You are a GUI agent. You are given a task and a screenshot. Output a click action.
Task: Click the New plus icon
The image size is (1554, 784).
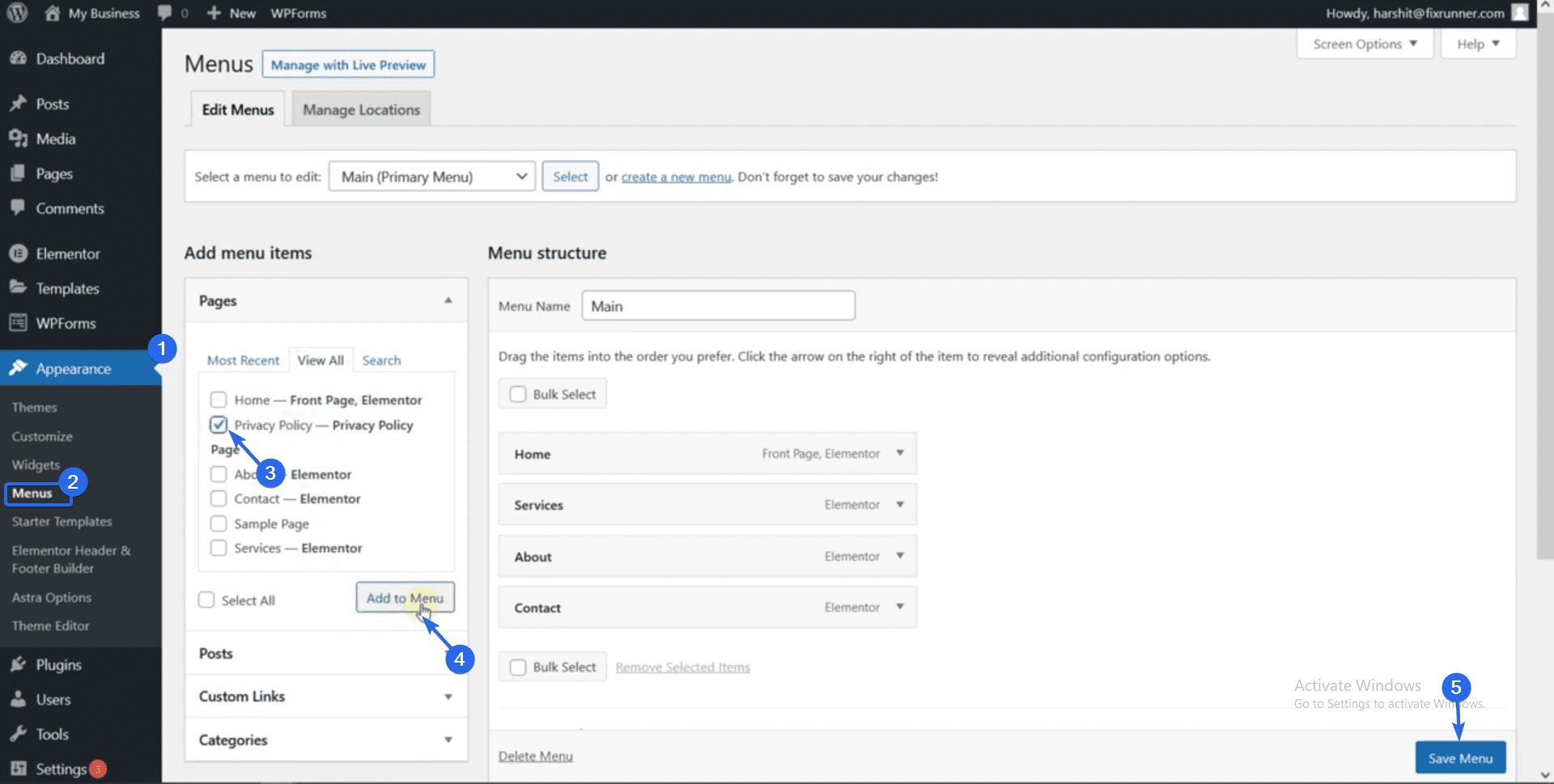[x=214, y=13]
